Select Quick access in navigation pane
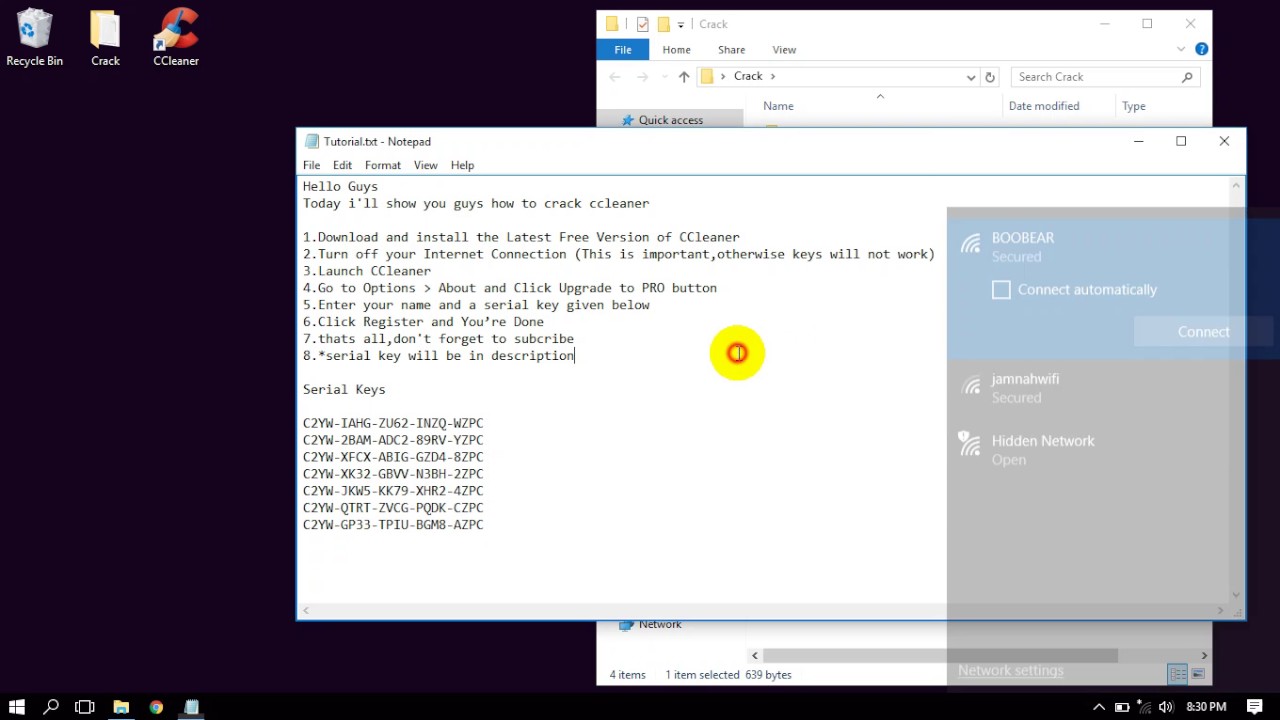1280x720 pixels. coord(671,120)
